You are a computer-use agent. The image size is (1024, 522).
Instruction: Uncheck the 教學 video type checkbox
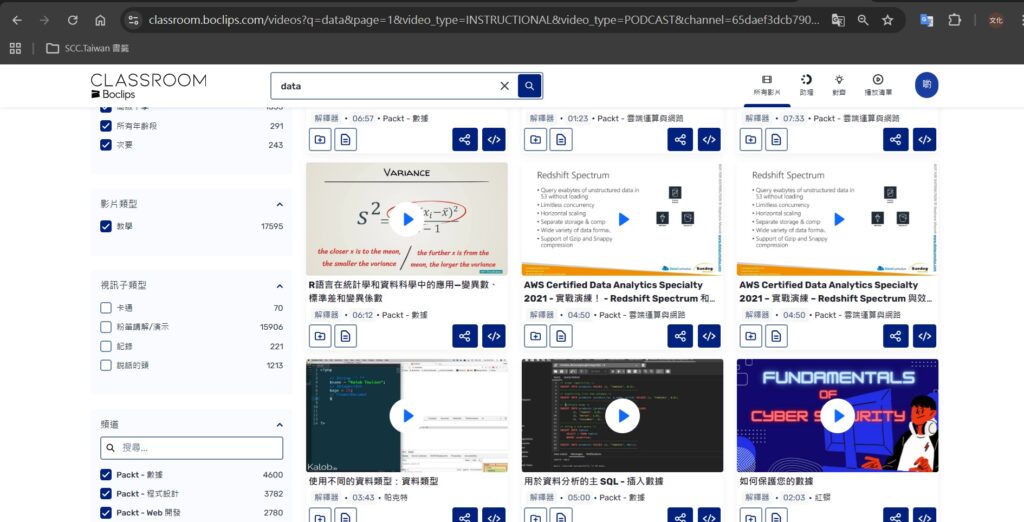106,226
